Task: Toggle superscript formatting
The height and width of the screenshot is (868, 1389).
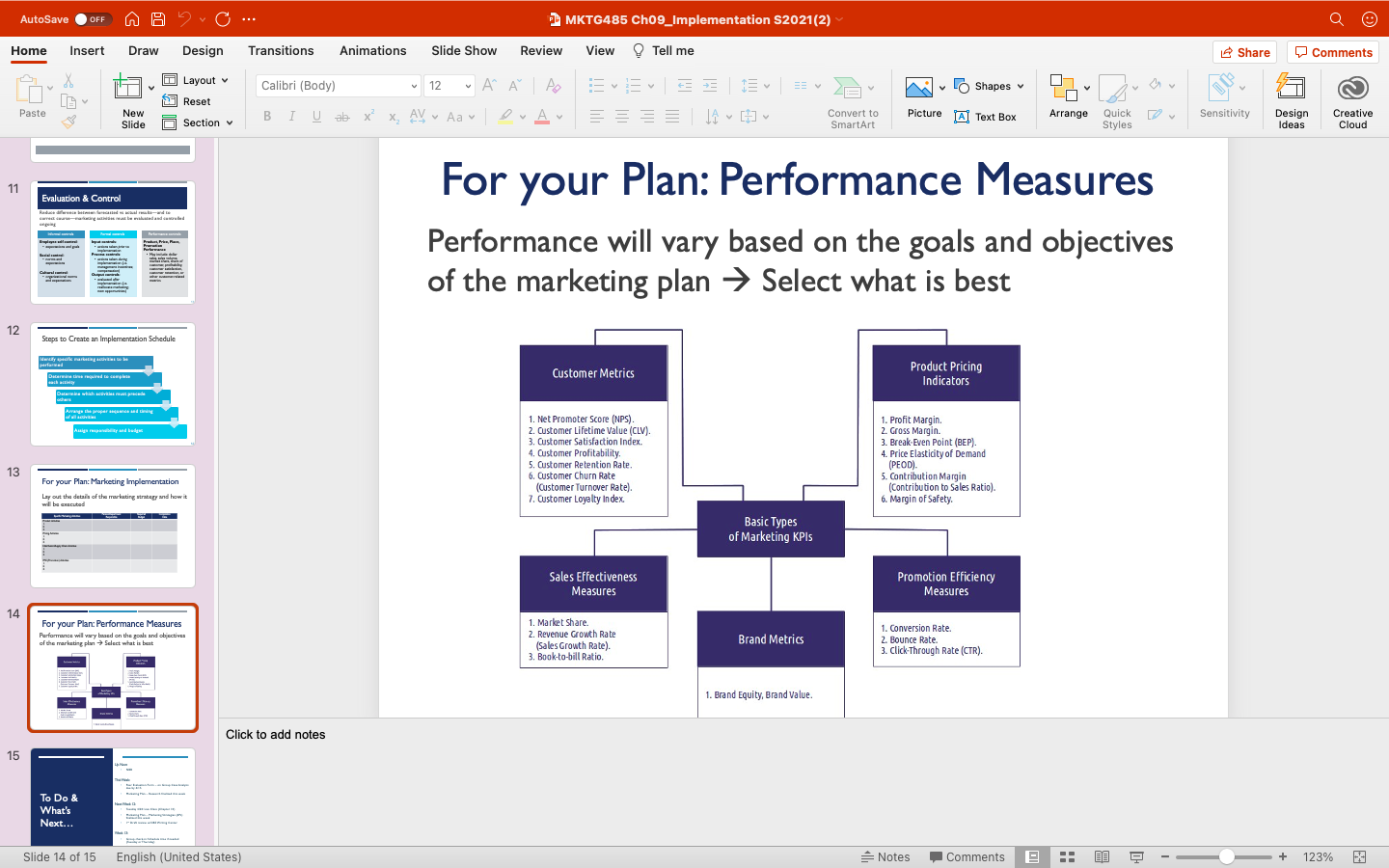Action: pyautogui.click(x=368, y=117)
